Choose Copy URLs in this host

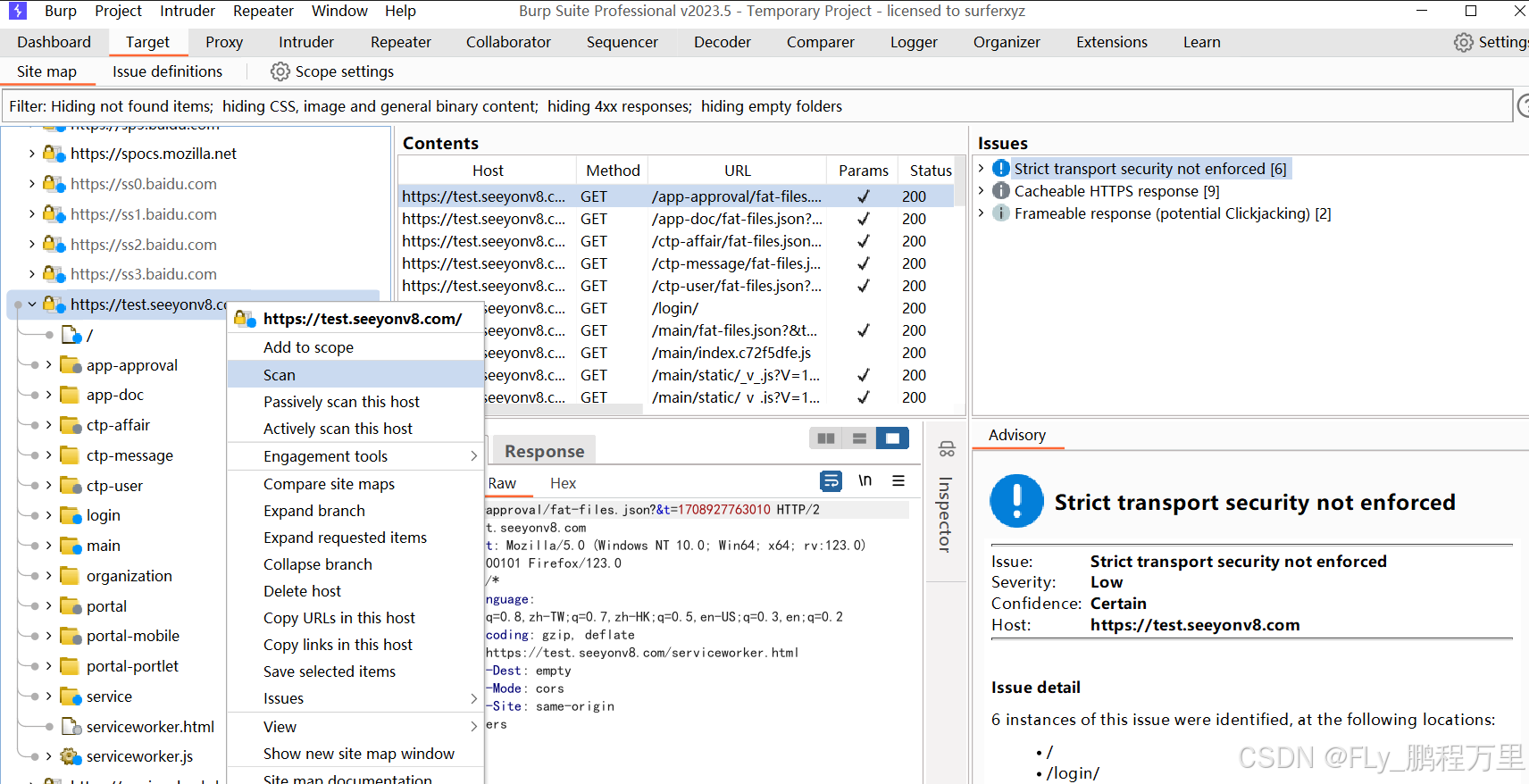tap(355, 618)
